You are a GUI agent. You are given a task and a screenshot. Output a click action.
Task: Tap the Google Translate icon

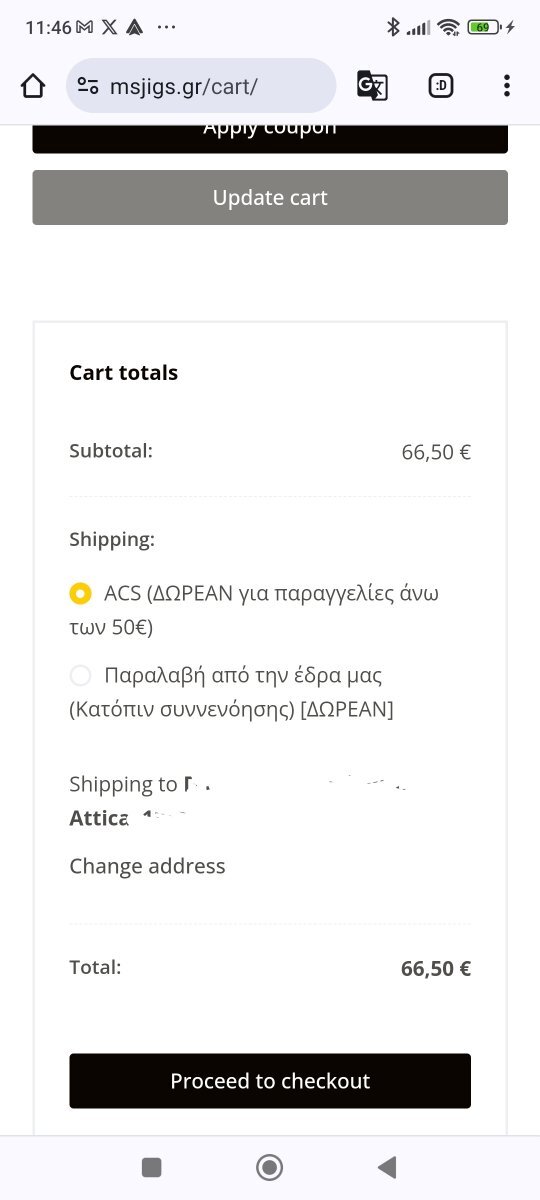coord(372,86)
